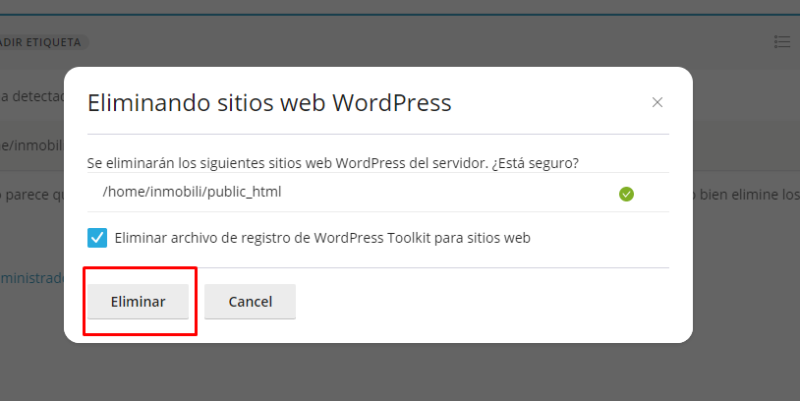Click the Cancel button
Viewport: 800px width, 401px height.
point(250,302)
